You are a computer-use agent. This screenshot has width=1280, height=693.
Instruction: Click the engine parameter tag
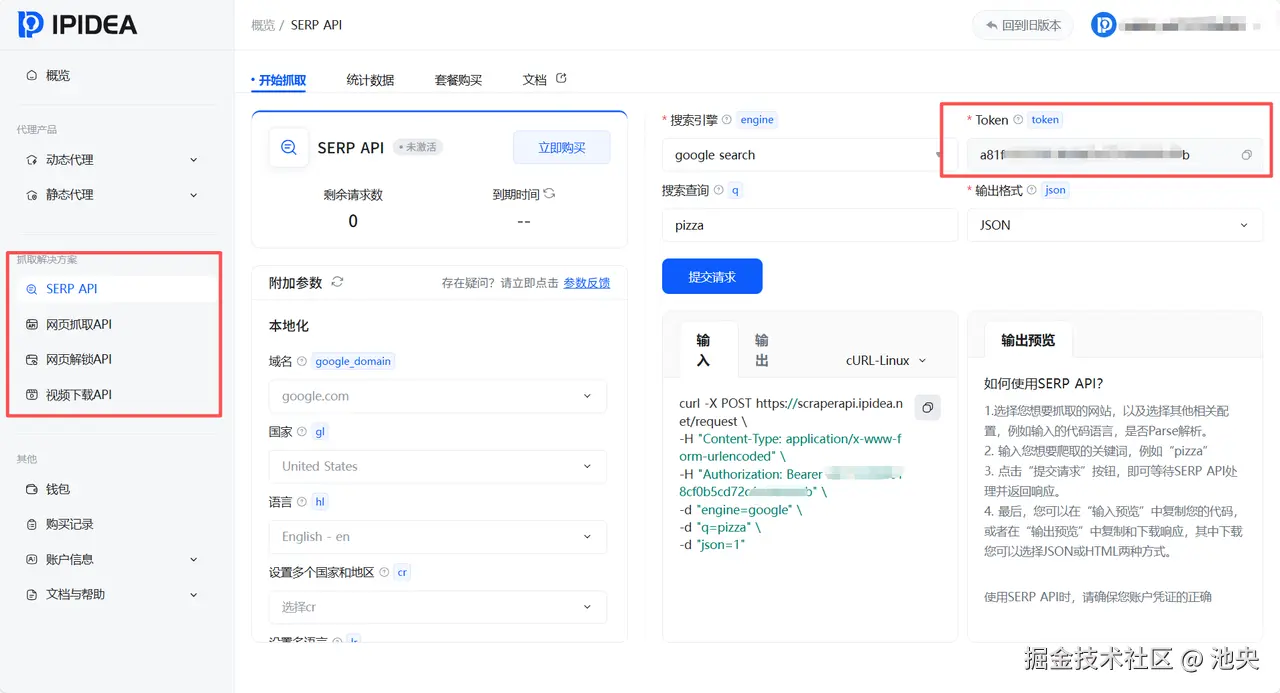(757, 119)
